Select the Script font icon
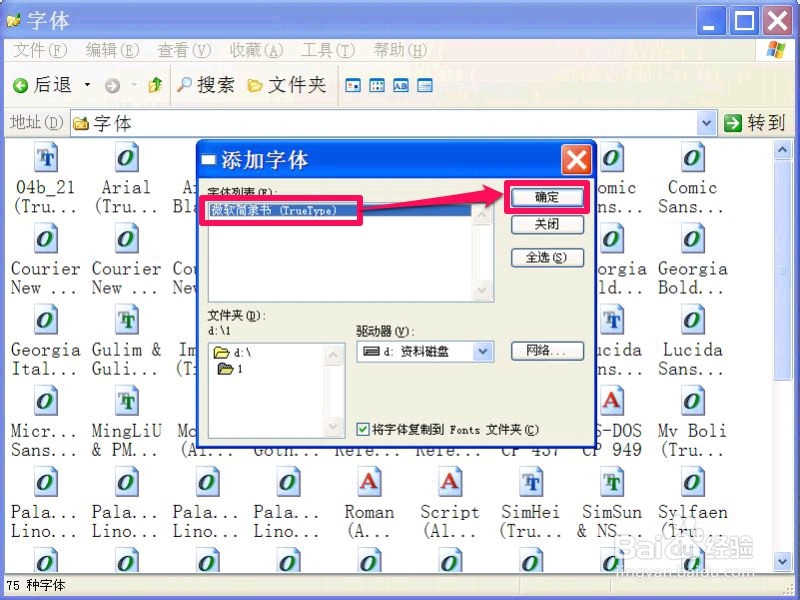The height and width of the screenshot is (600, 800). coord(449,482)
